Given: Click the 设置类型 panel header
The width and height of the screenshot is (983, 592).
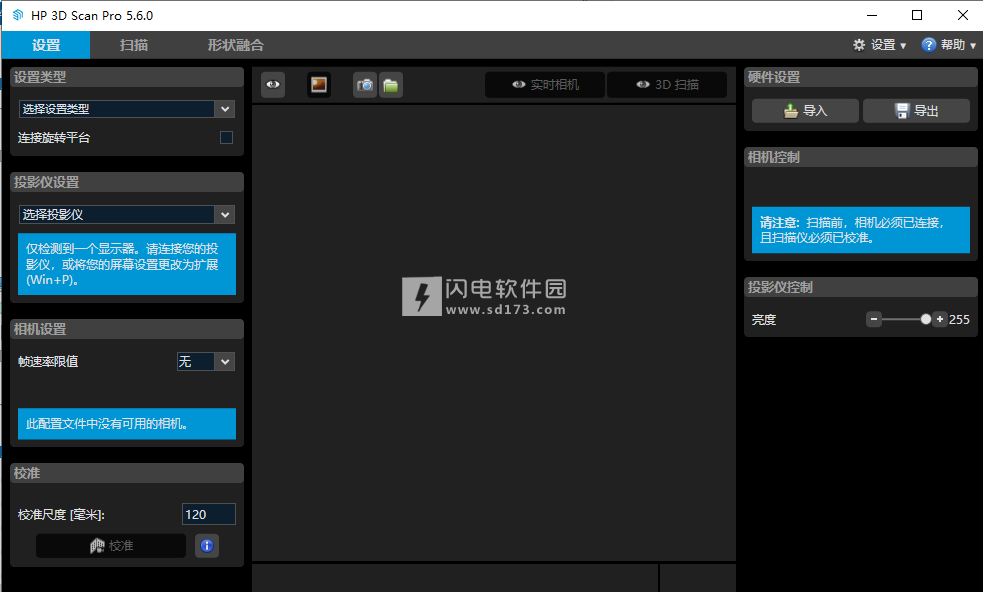Looking at the screenshot, I should 127,77.
